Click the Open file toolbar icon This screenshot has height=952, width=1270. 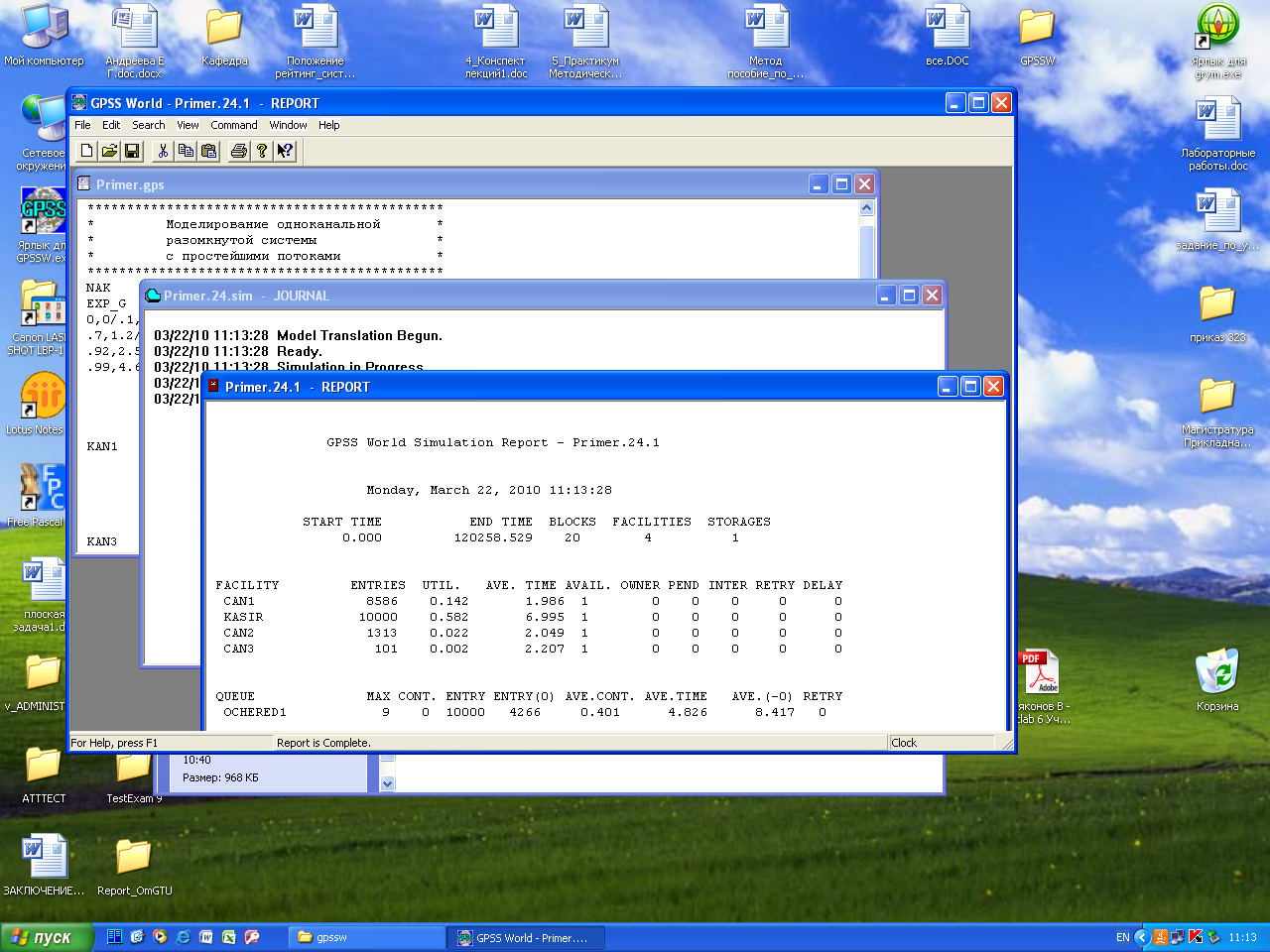(109, 151)
